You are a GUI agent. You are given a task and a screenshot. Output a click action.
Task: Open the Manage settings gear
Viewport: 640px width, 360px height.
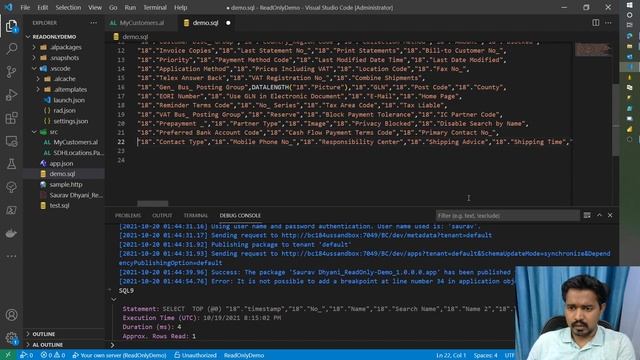[11, 338]
